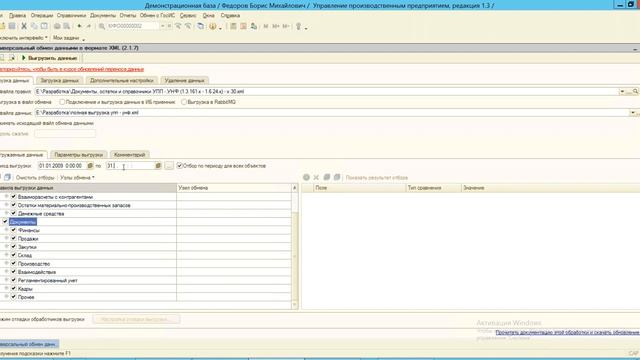Expand the Прочее tree node

7,297
